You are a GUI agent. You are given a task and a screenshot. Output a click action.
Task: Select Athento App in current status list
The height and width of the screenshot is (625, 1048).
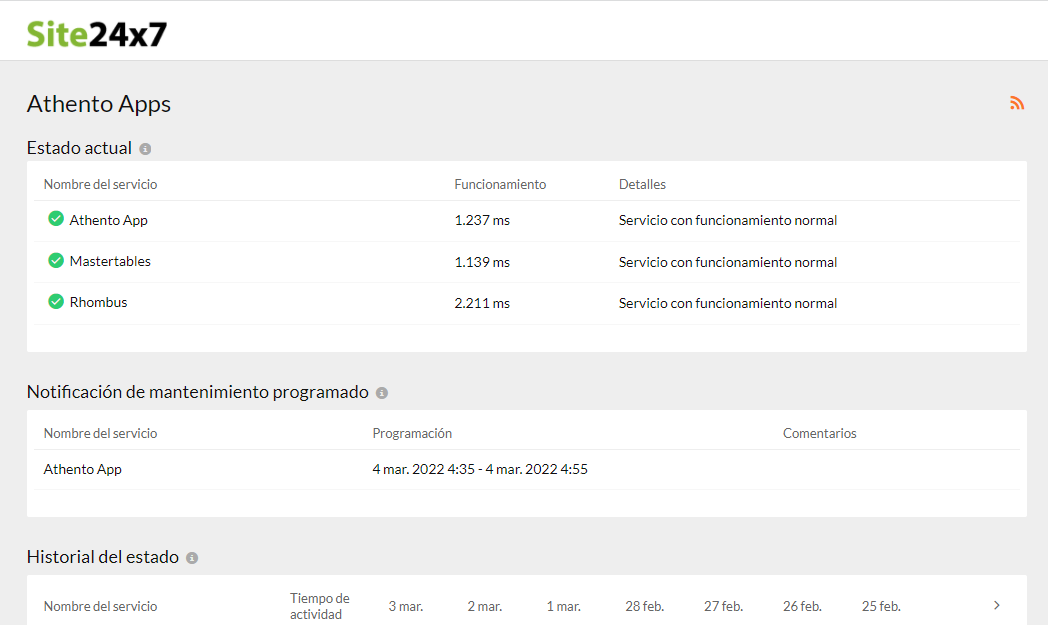(x=108, y=220)
